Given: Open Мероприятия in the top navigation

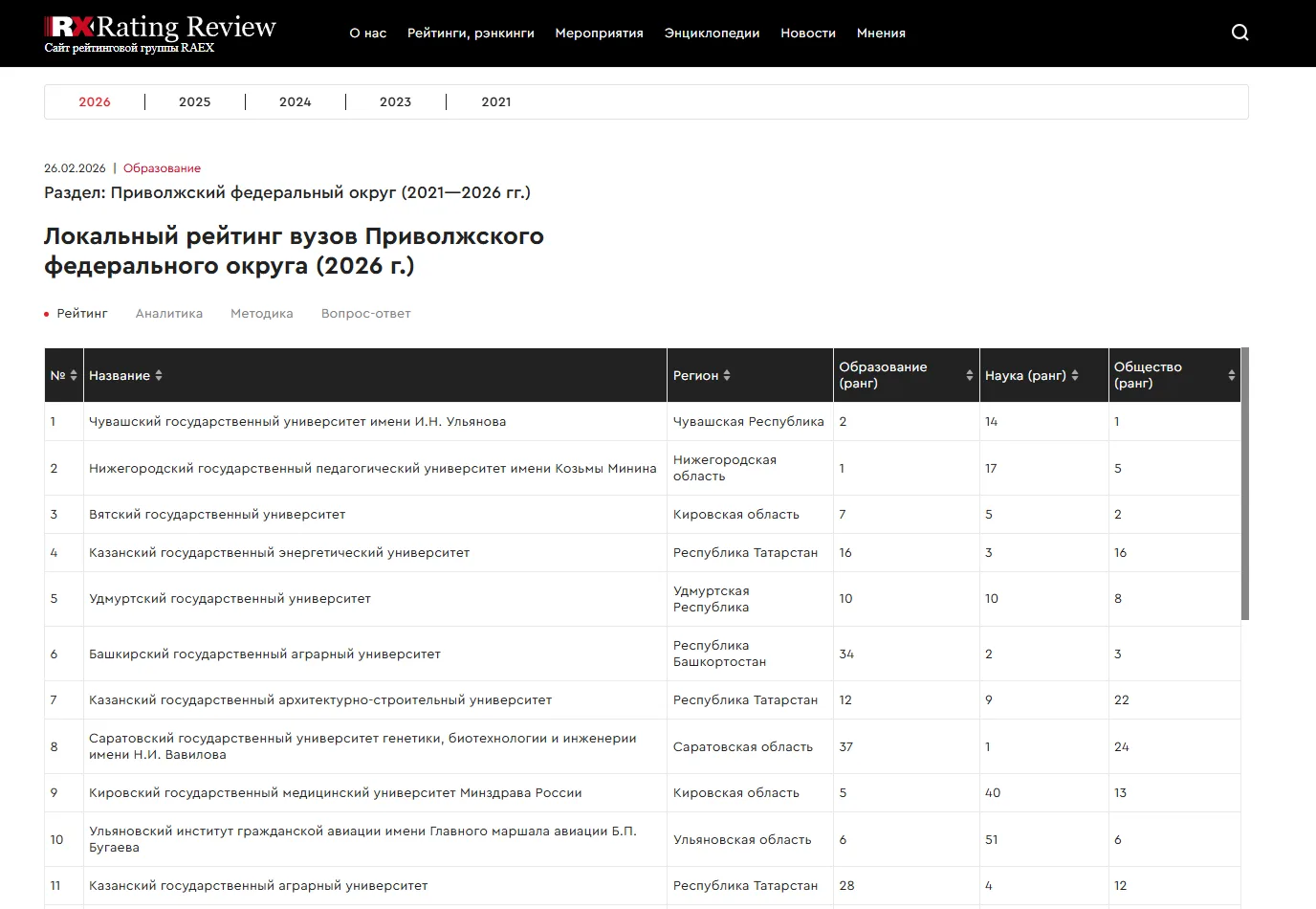Looking at the screenshot, I should pyautogui.click(x=599, y=33).
